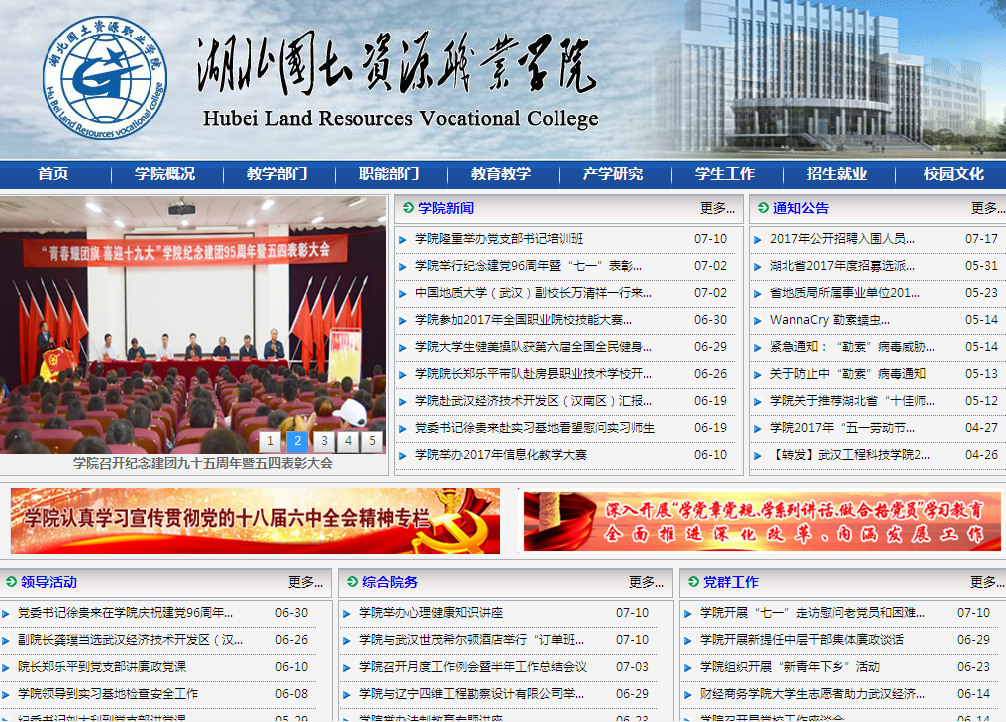Expand 更多 in 学院新闻 section
Image resolution: width=1006 pixels, height=722 pixels.
click(x=717, y=208)
